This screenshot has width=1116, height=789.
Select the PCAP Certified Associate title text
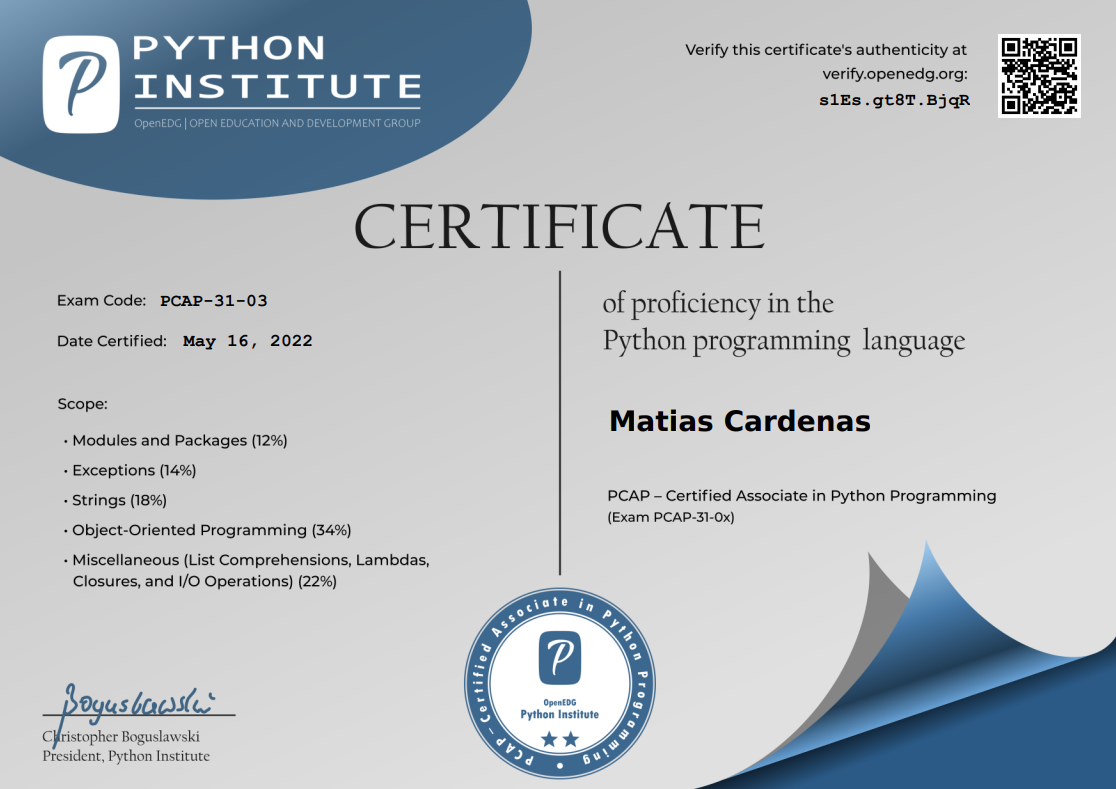coord(800,495)
